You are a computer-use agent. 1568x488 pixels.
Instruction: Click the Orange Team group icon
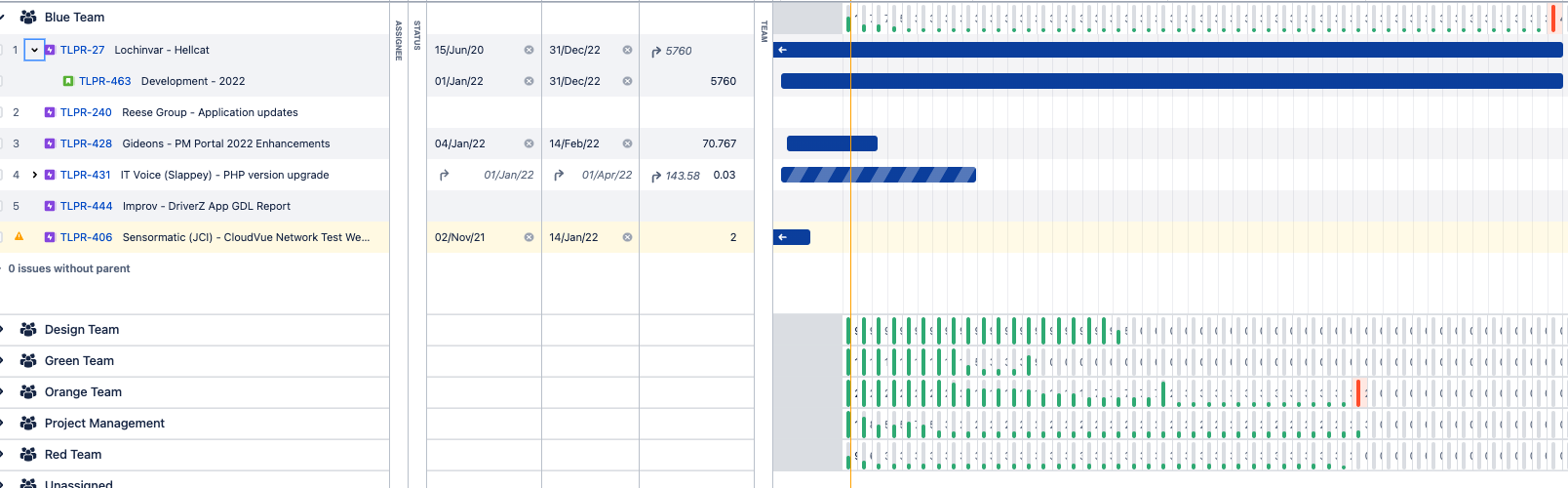pyautogui.click(x=28, y=392)
